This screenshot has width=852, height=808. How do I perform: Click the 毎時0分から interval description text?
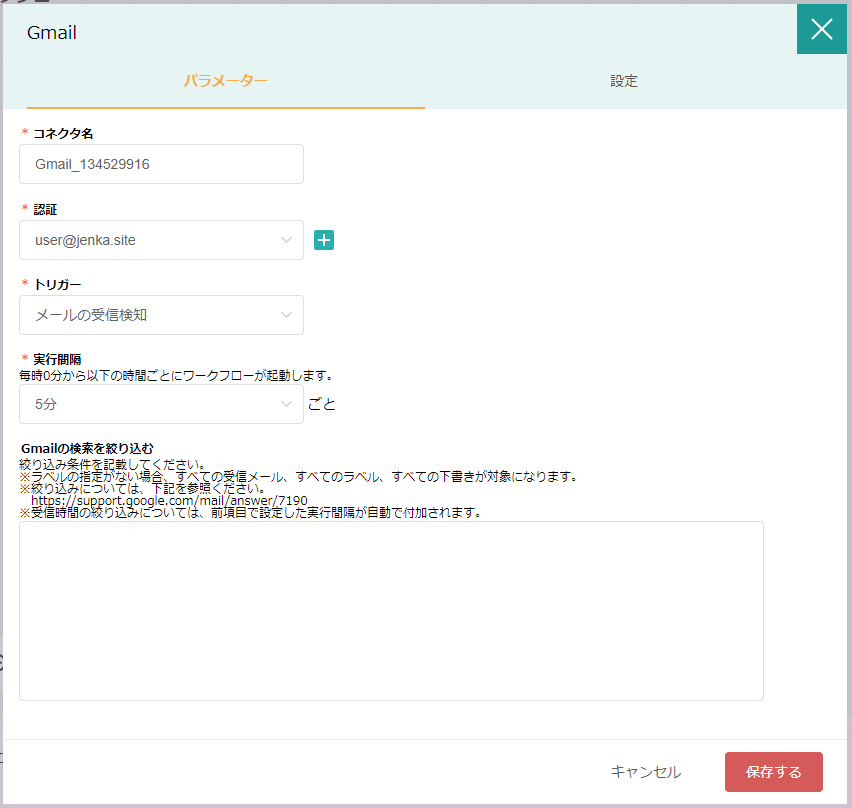[x=176, y=375]
